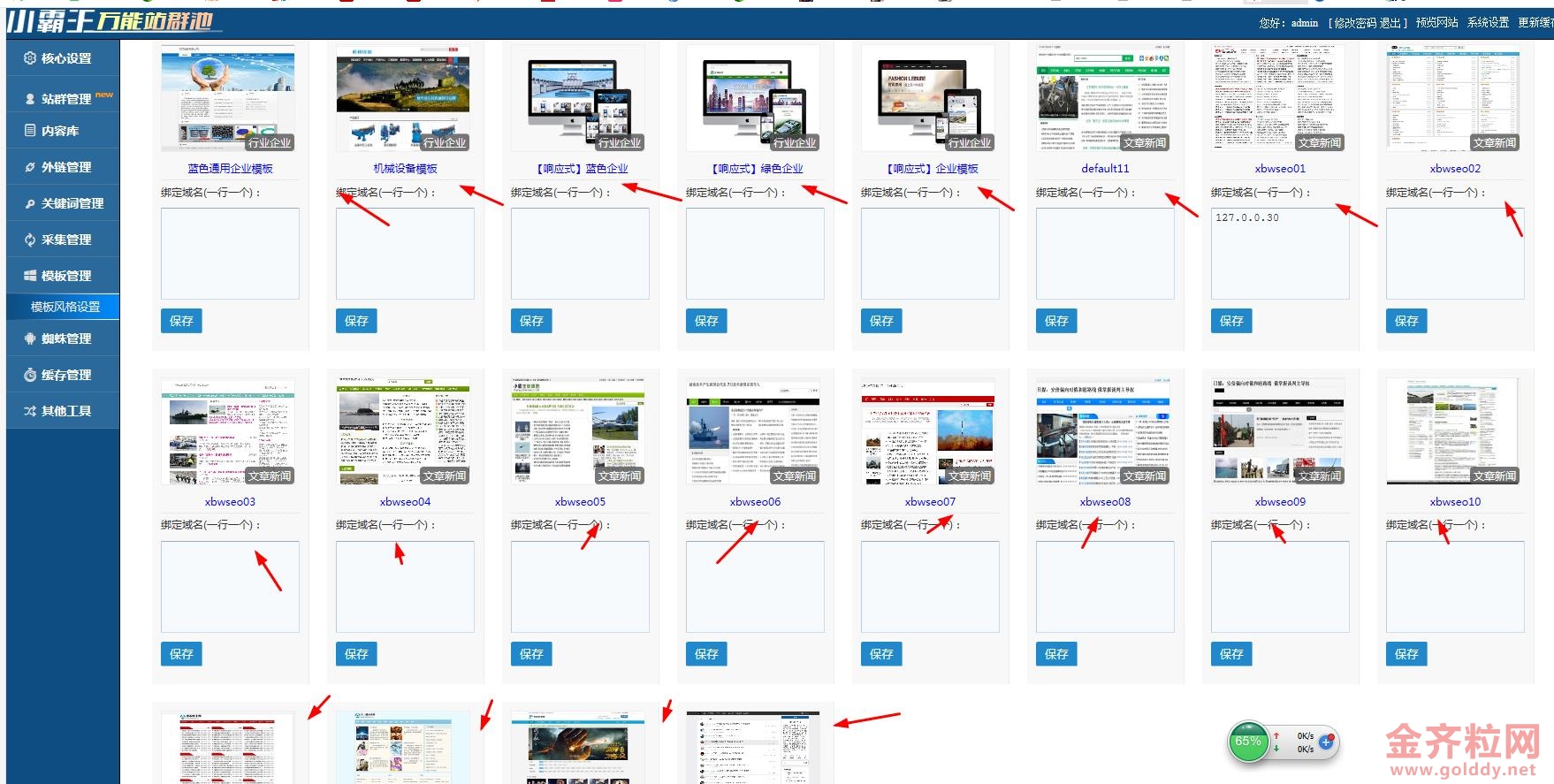
Task: Focus domain textarea under 蓝色通用企业模板
Action: pos(230,254)
